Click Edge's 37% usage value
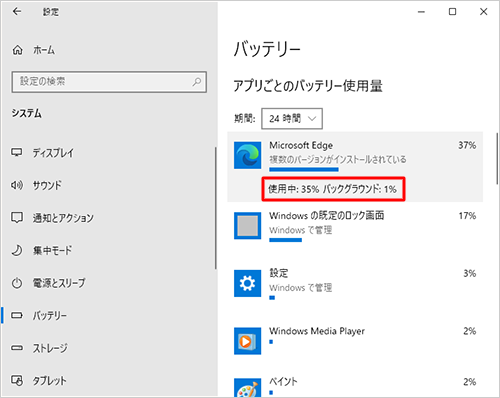Viewport: 500px width, 398px height. click(x=467, y=145)
